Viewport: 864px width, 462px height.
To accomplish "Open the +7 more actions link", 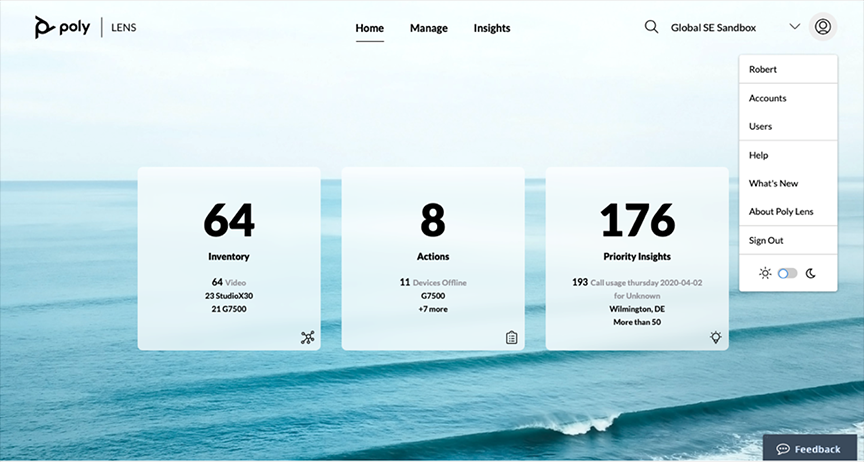I will click(x=433, y=309).
